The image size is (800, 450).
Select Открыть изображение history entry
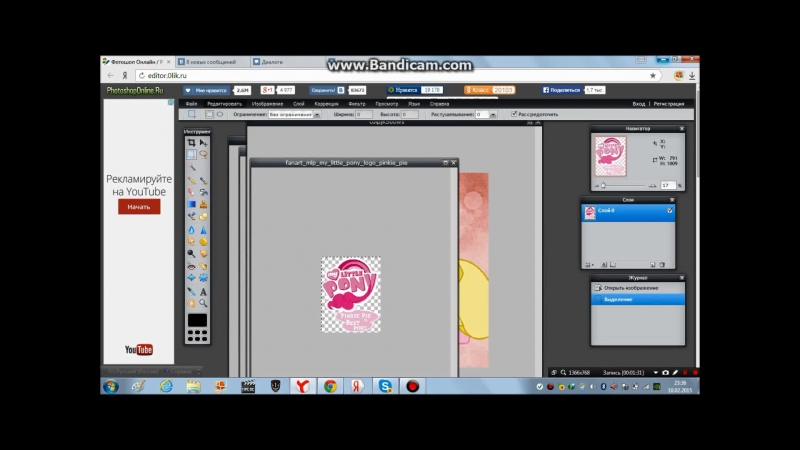(x=638, y=288)
